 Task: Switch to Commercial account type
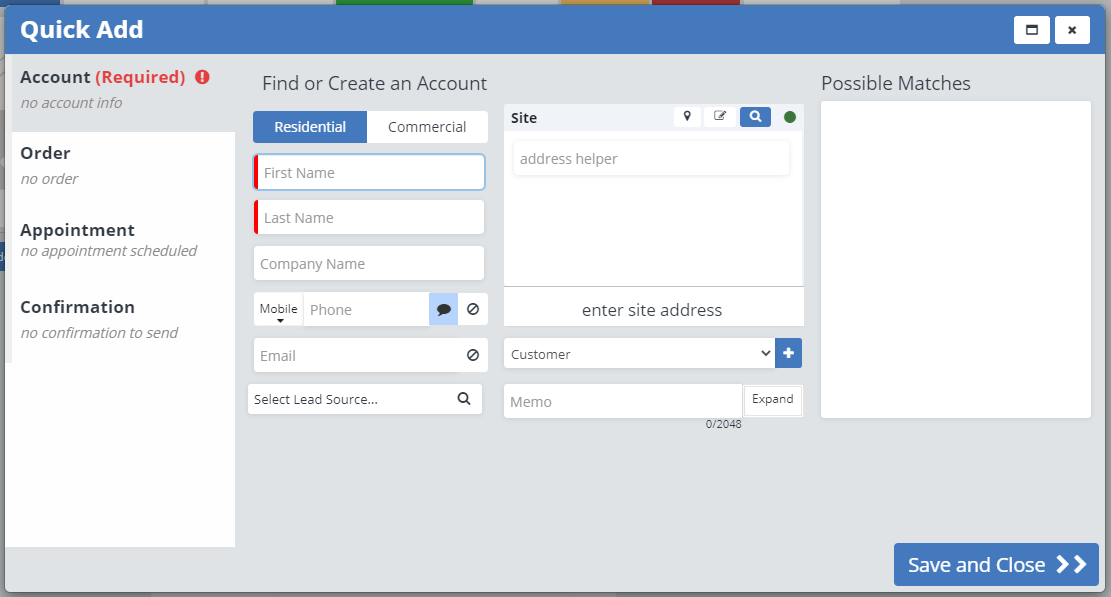pyautogui.click(x=427, y=127)
